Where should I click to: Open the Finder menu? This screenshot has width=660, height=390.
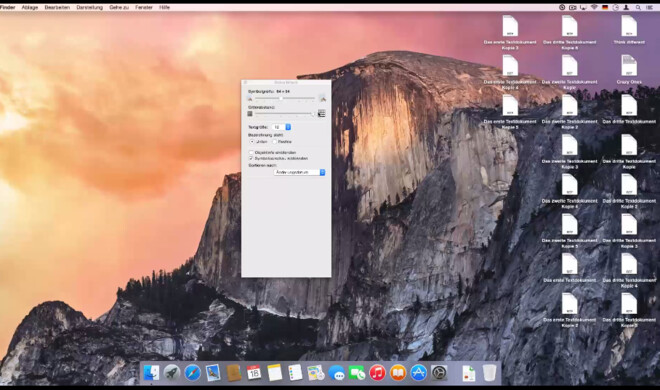[8, 7]
